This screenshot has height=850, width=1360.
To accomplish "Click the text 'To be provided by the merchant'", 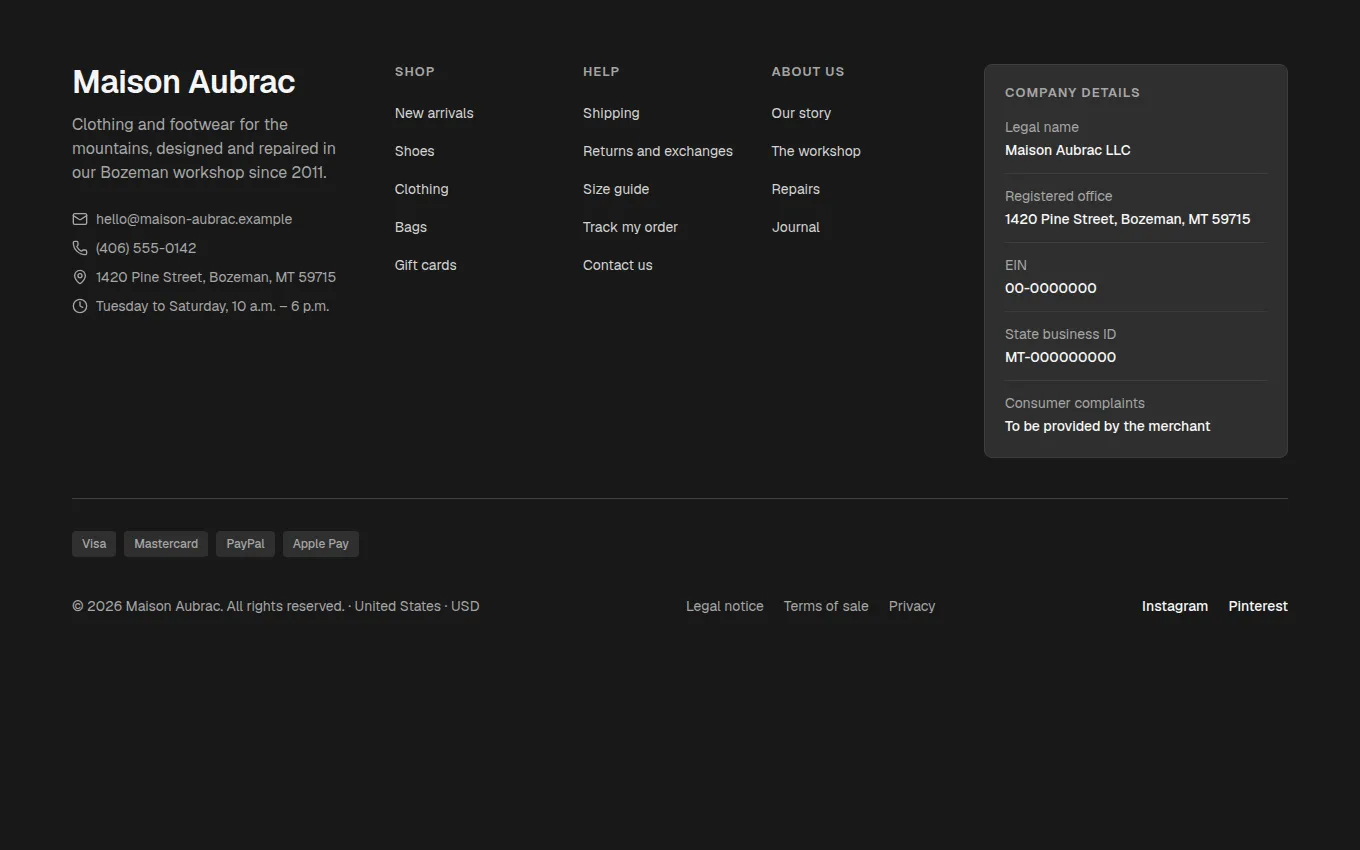I will 1108,426.
